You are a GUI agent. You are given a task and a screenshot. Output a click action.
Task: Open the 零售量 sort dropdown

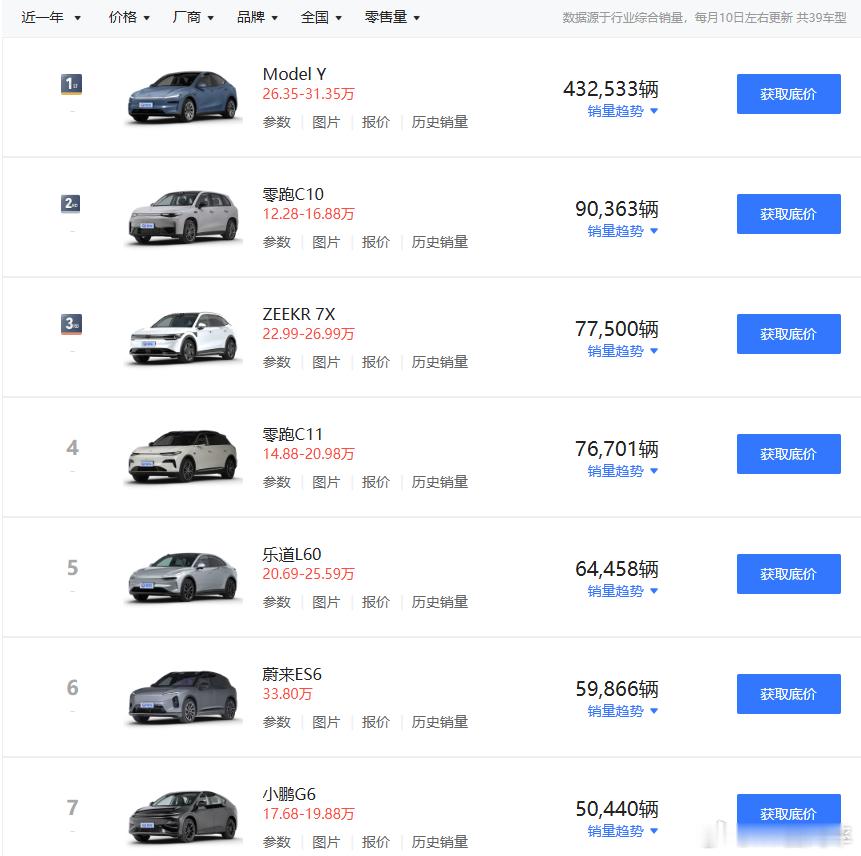pyautogui.click(x=392, y=17)
